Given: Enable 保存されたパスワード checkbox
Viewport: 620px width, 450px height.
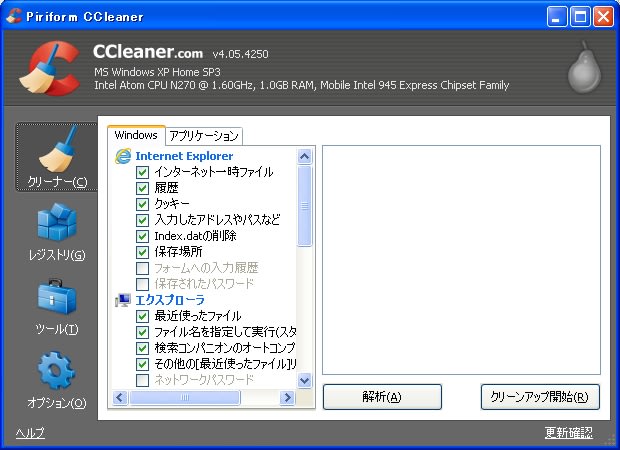Looking at the screenshot, I should click(142, 284).
